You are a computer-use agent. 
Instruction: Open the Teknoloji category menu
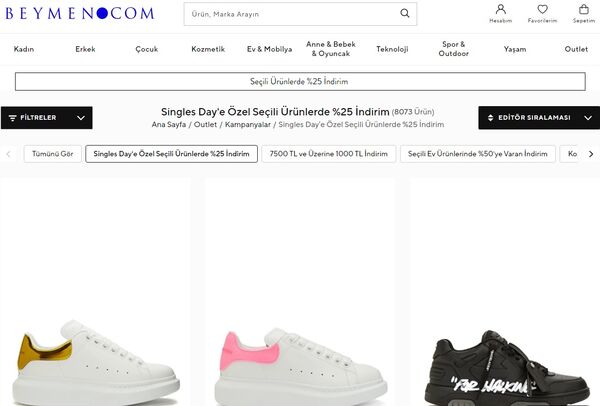pos(393,49)
